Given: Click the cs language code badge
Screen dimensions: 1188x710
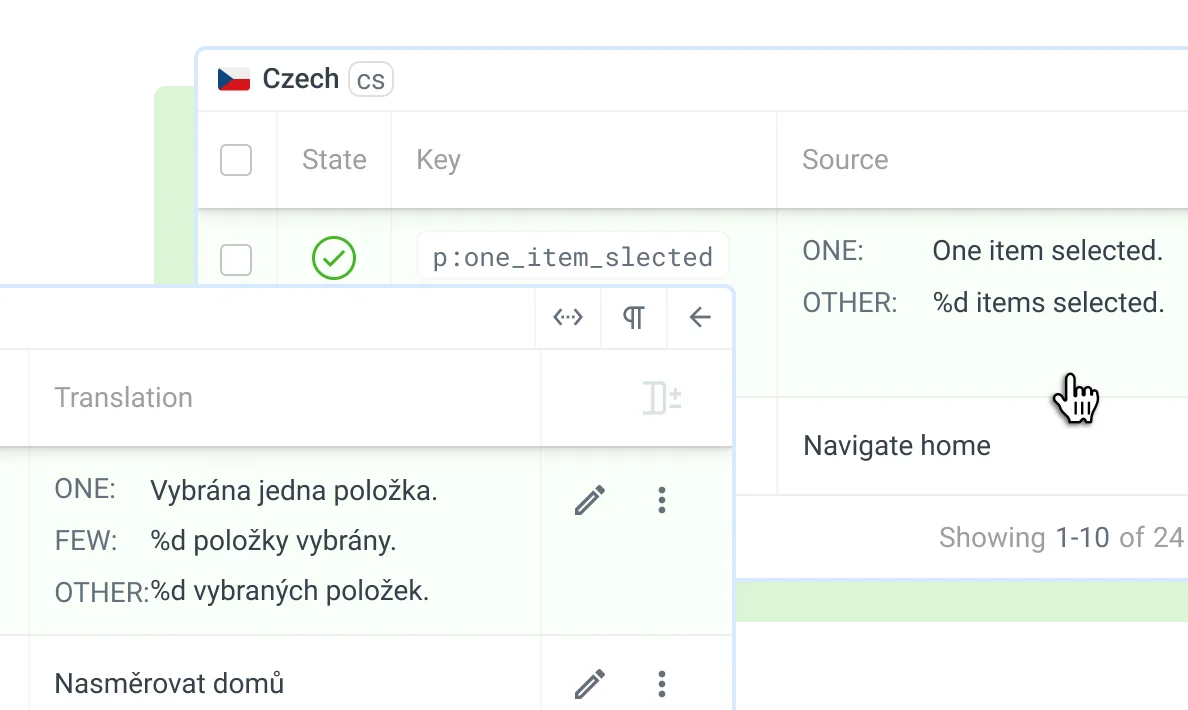Looking at the screenshot, I should 371,80.
